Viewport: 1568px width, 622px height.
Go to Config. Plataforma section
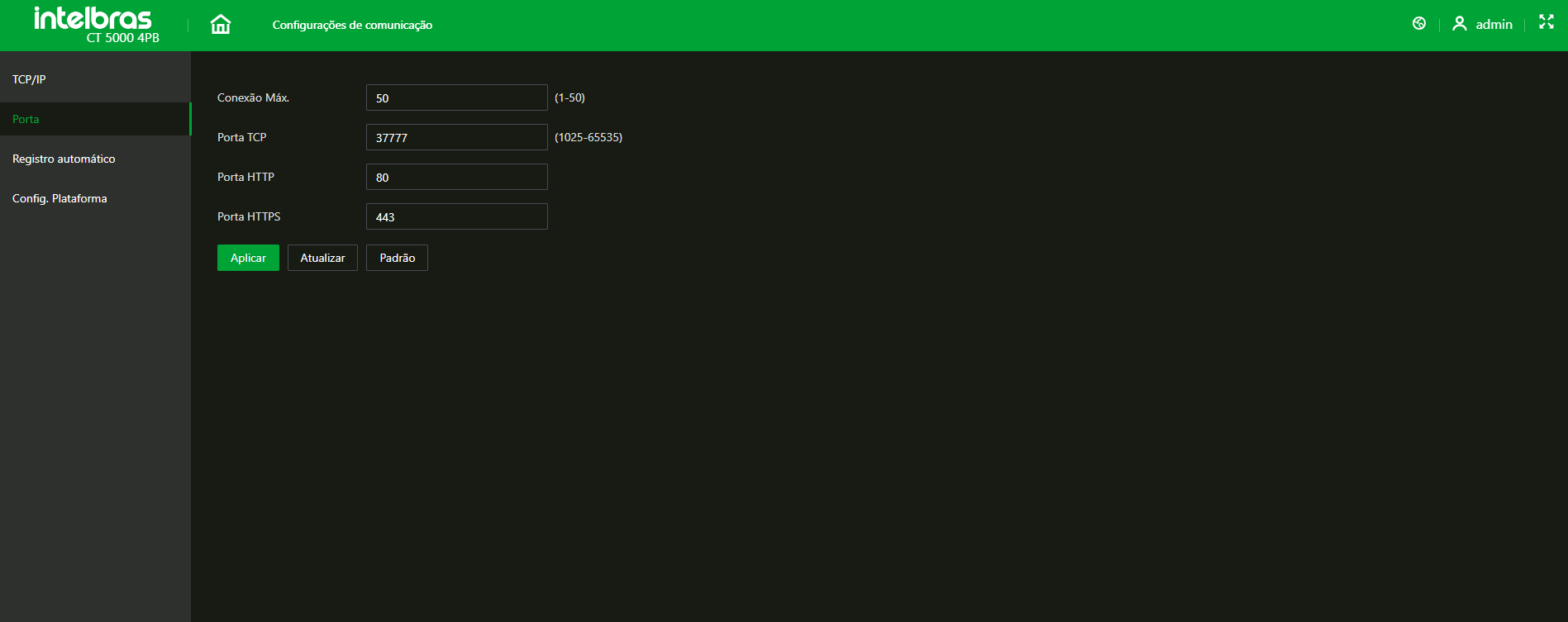(60, 198)
